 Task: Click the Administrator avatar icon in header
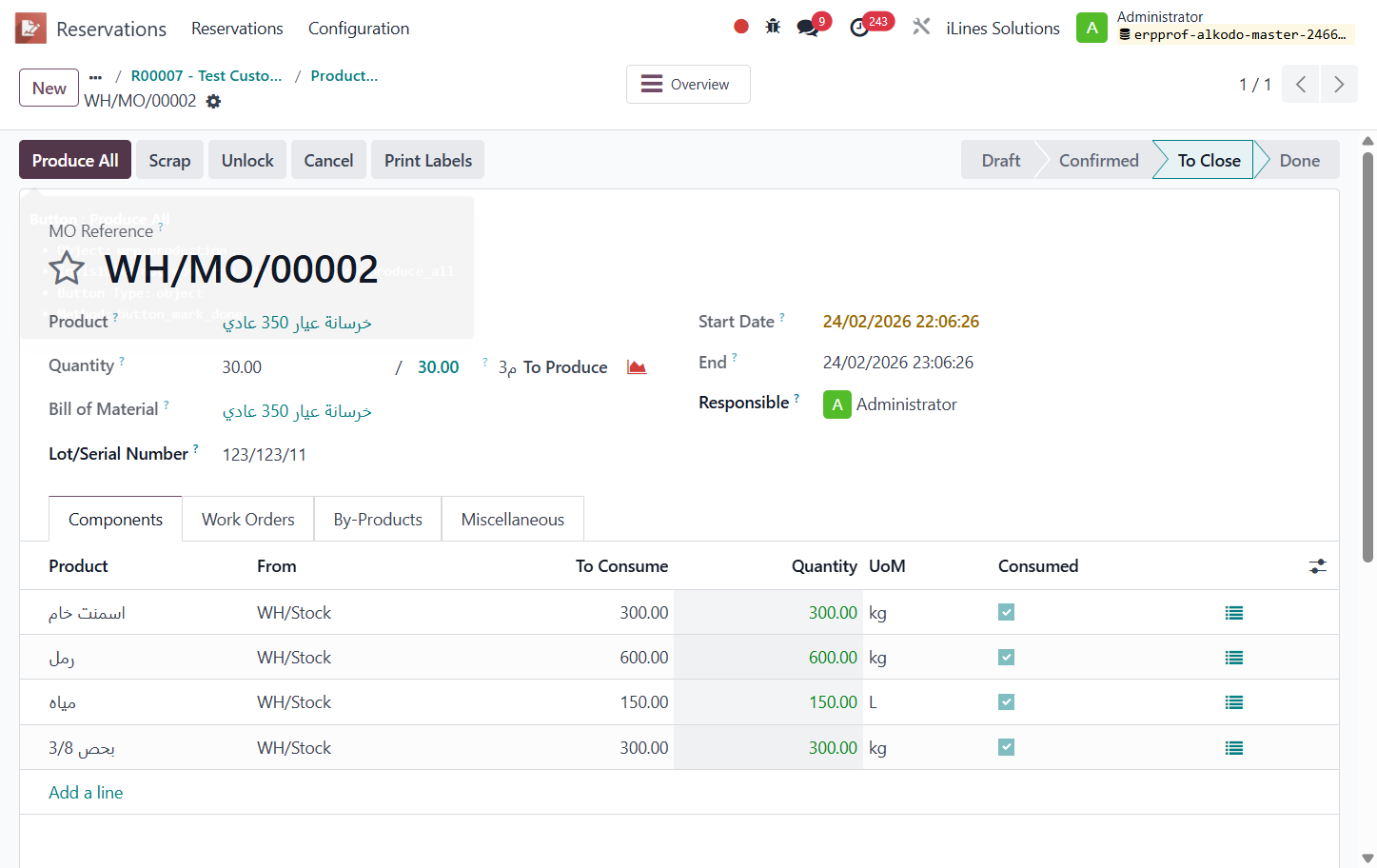tap(1092, 28)
